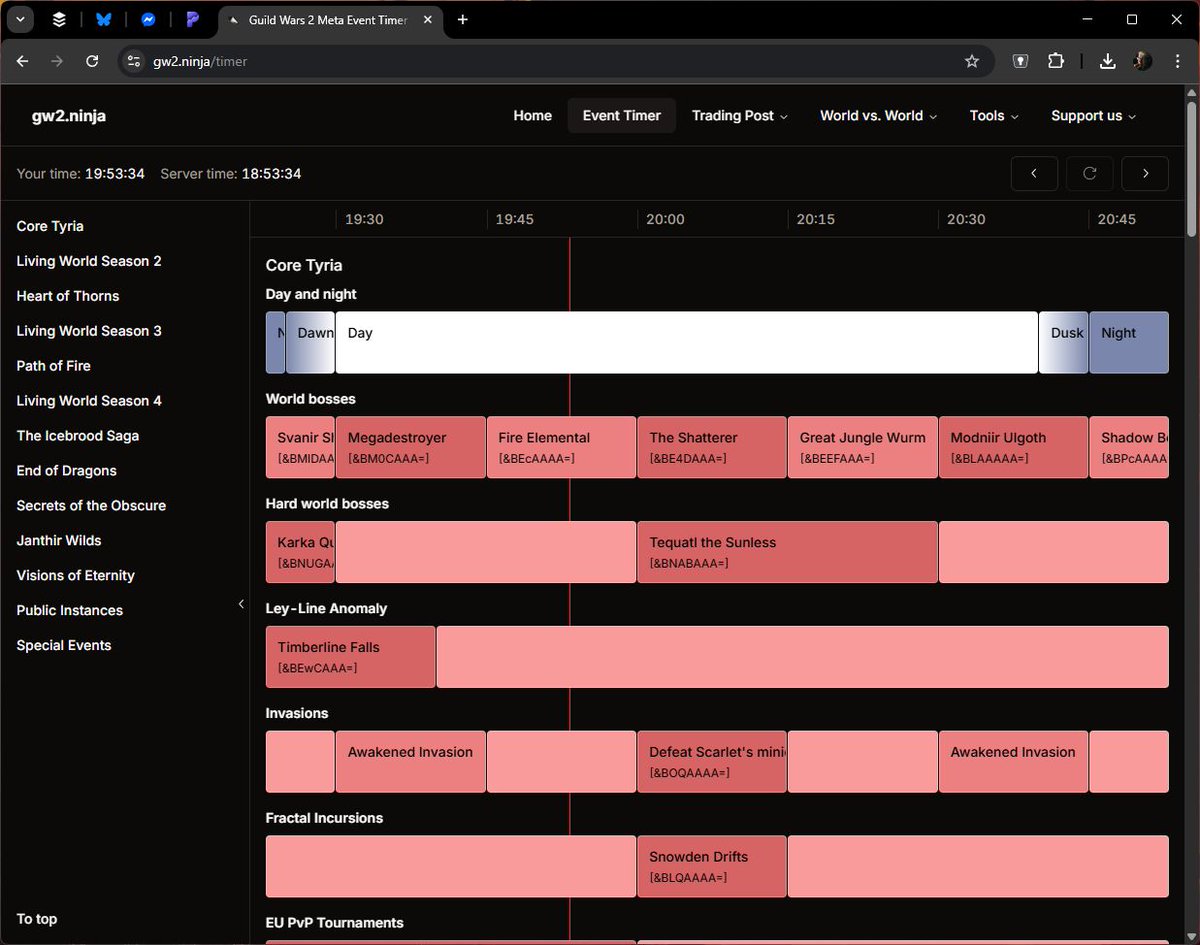Open a new browser tab
This screenshot has height=945, width=1200.
click(462, 19)
